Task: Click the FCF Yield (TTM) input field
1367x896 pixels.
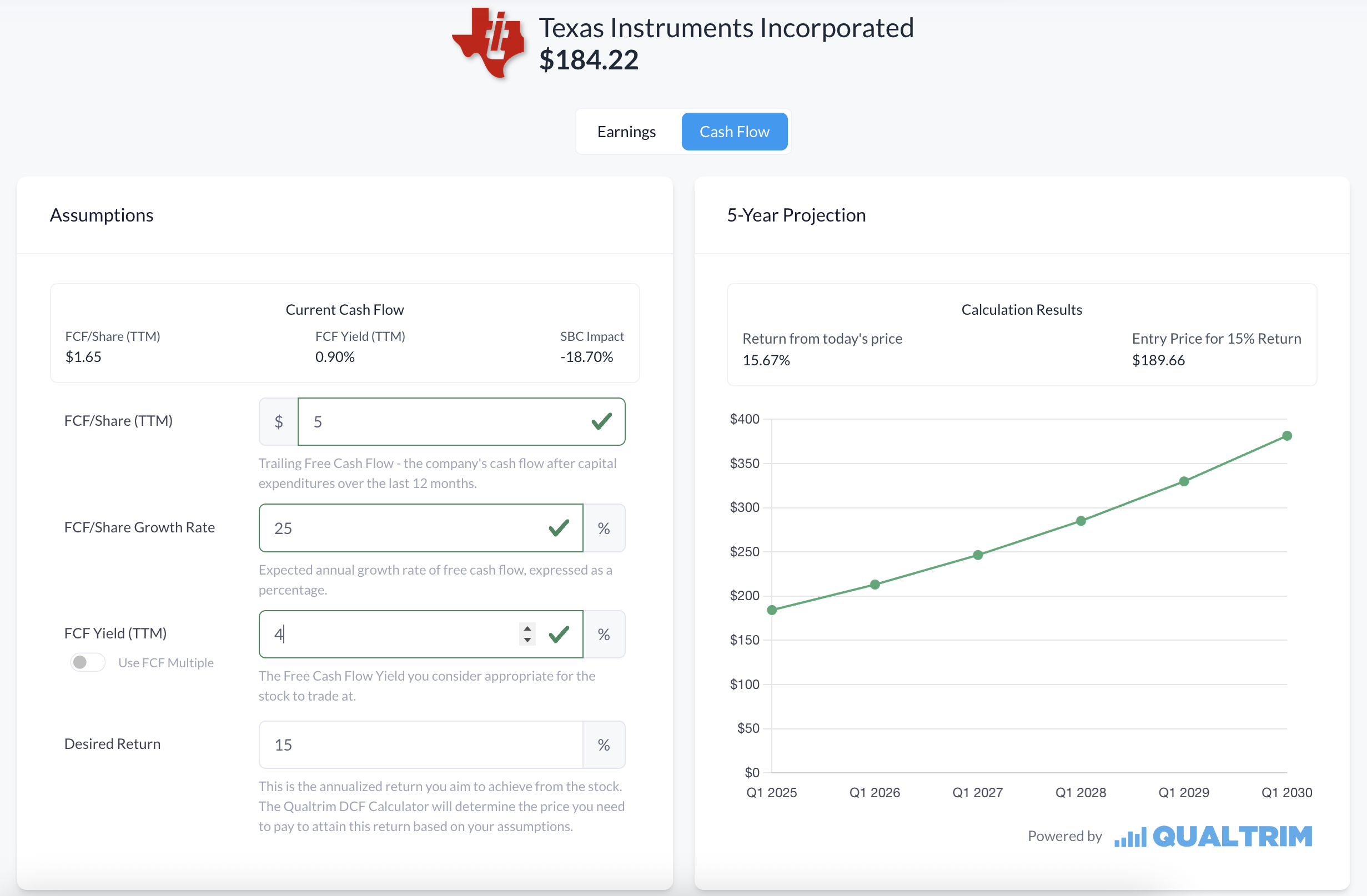Action: pos(421,634)
